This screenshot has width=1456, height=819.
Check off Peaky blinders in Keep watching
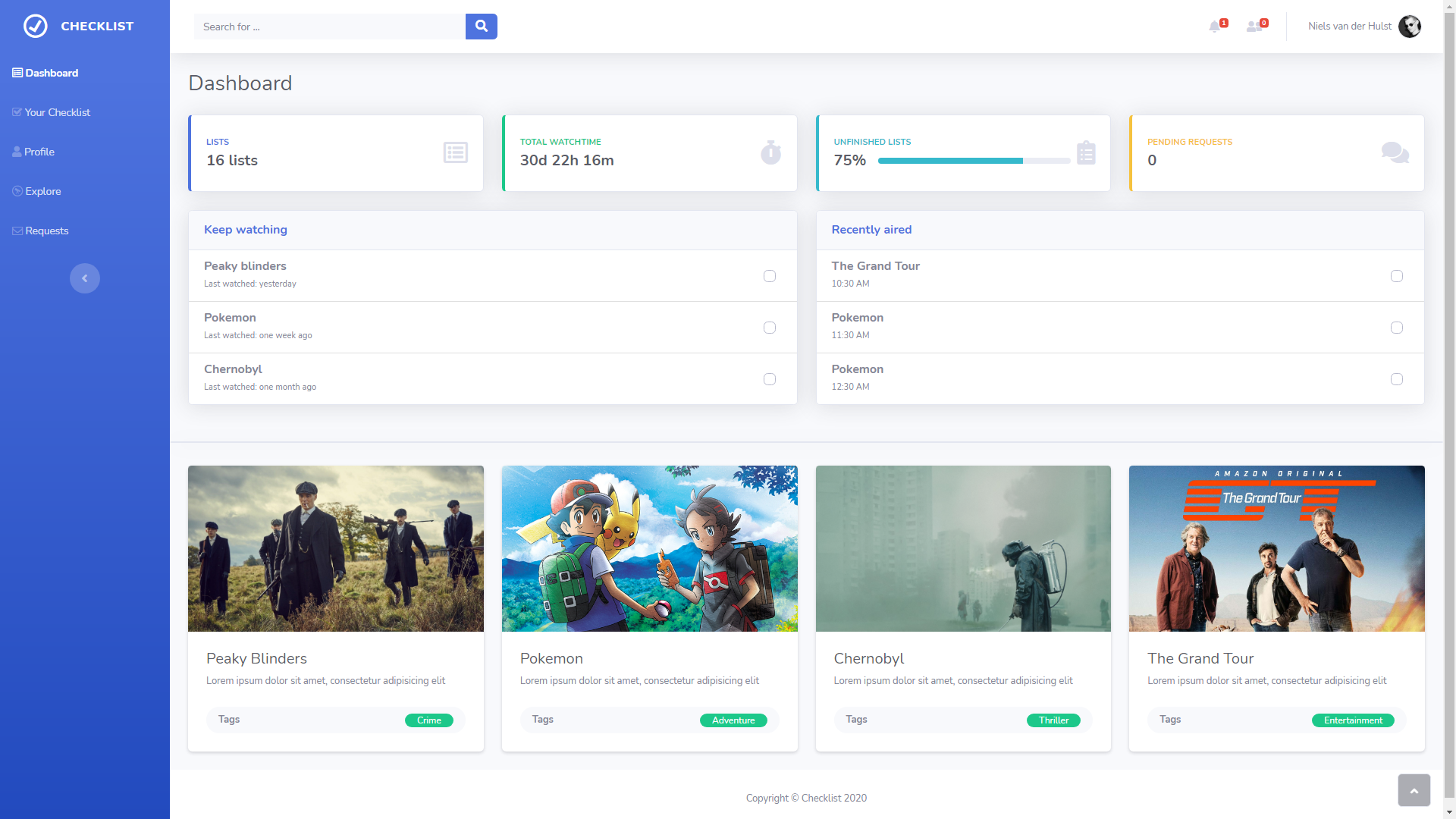[770, 276]
